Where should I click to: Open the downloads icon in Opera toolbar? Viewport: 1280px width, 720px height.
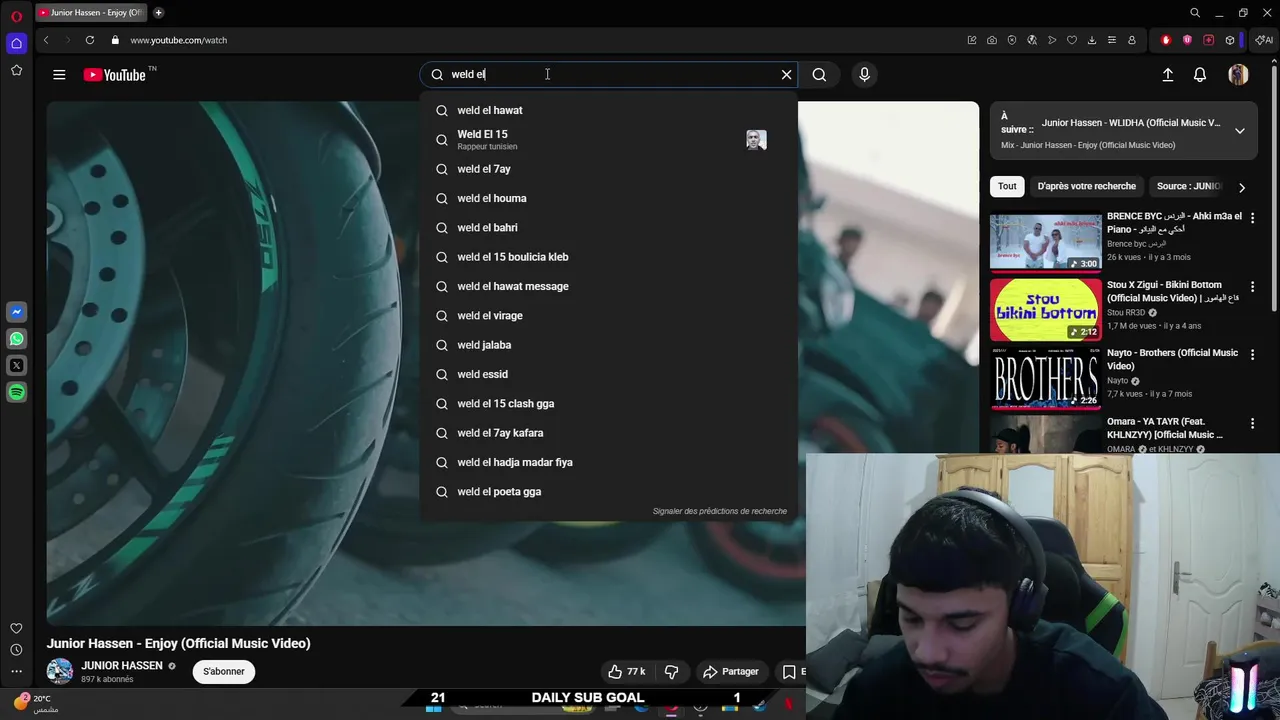coord(1091,40)
